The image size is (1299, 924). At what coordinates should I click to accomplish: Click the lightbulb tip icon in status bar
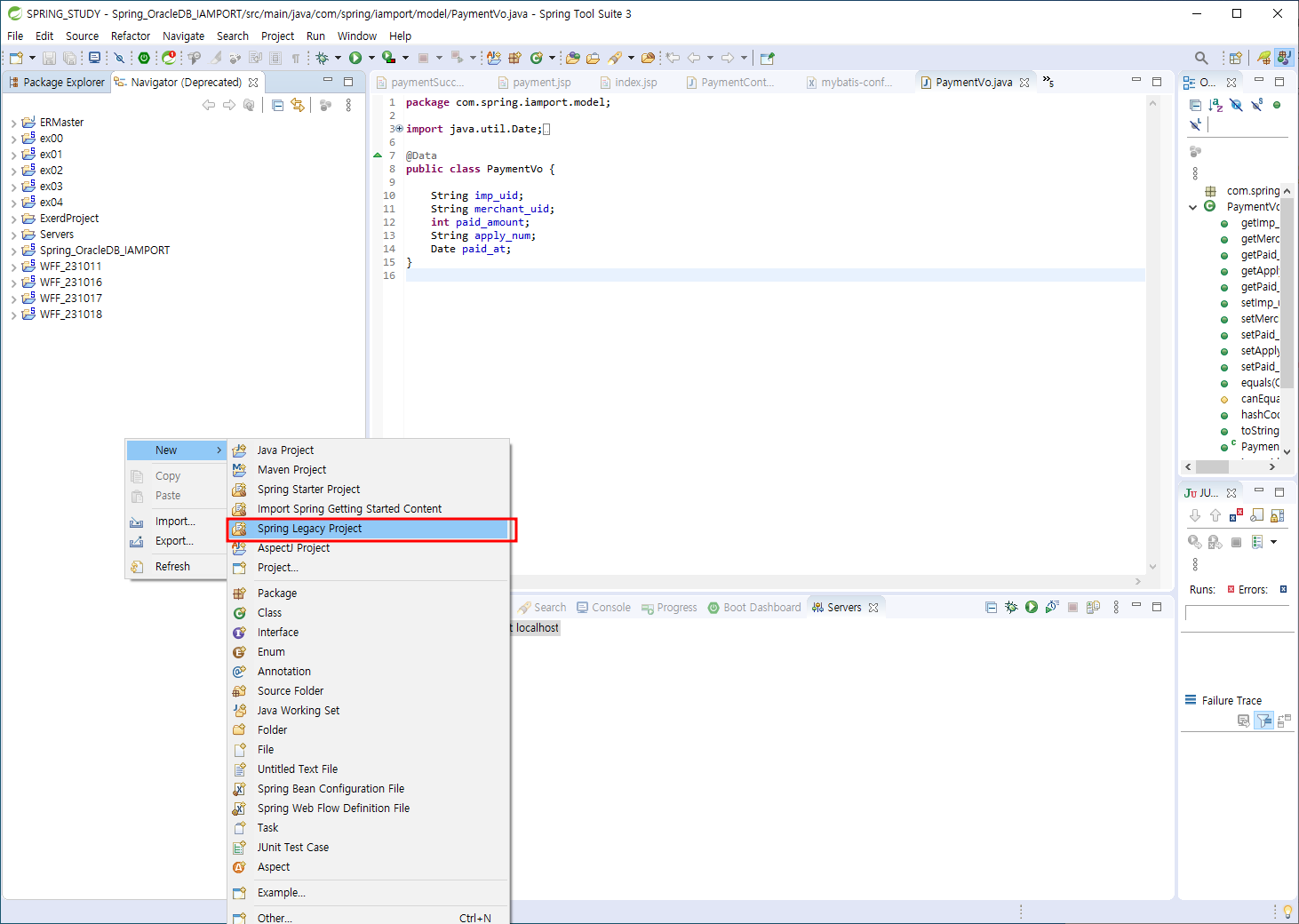coord(1287,912)
